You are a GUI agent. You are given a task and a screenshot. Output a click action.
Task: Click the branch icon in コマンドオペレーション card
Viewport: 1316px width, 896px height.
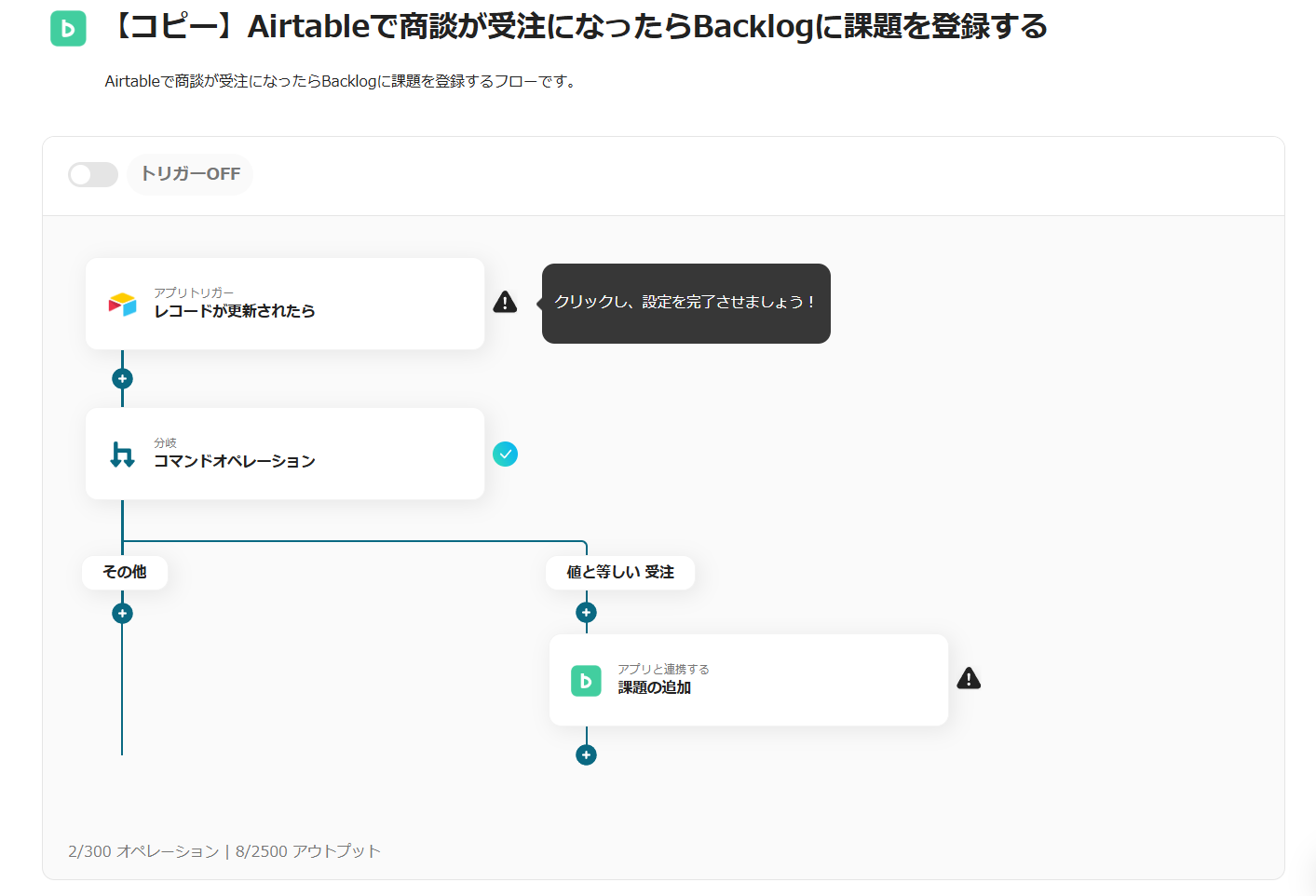point(122,455)
